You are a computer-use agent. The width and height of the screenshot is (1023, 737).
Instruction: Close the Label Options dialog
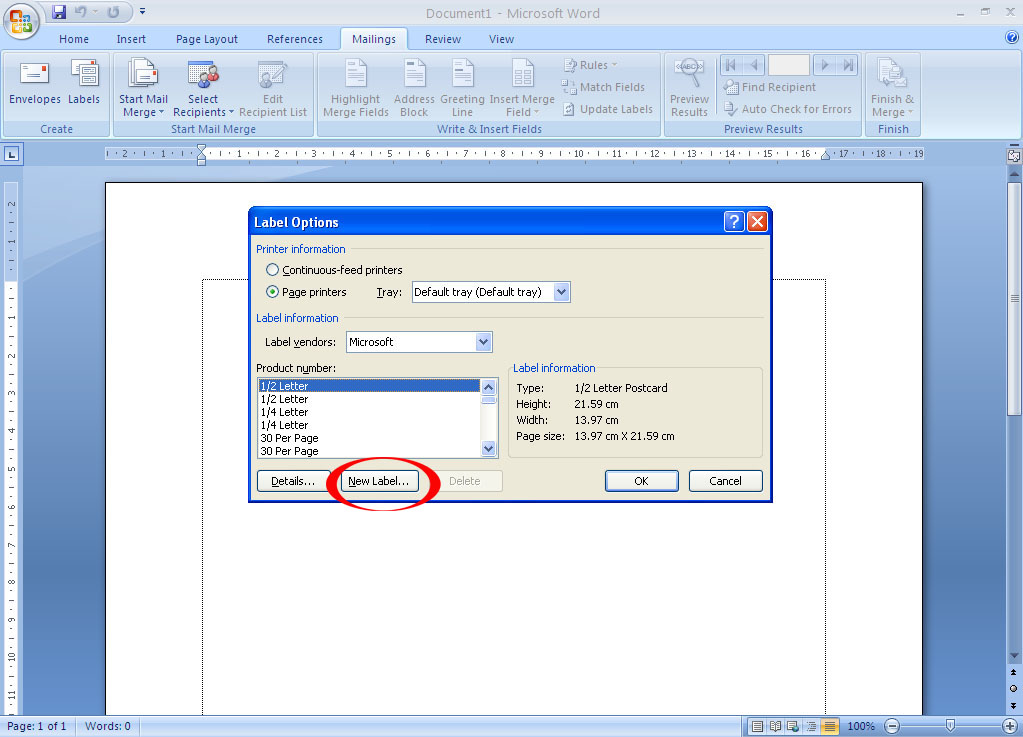pos(757,222)
